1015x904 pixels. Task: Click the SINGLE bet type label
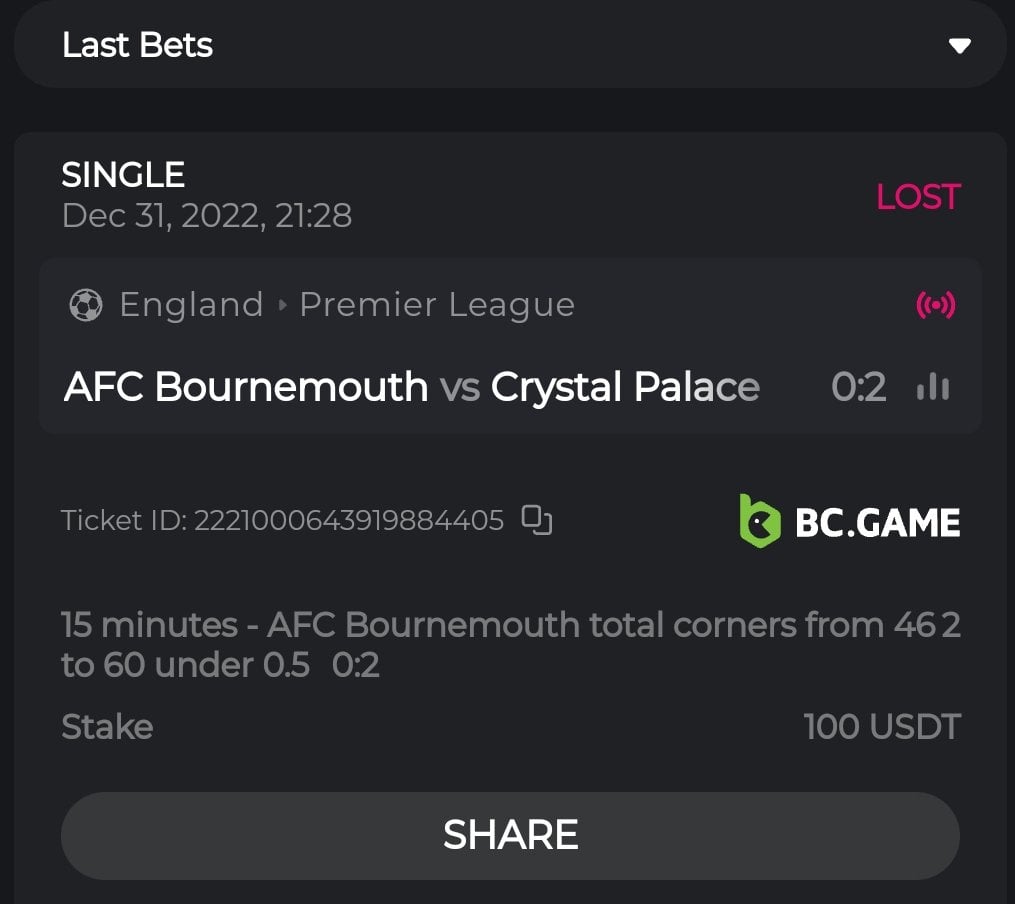click(x=123, y=175)
